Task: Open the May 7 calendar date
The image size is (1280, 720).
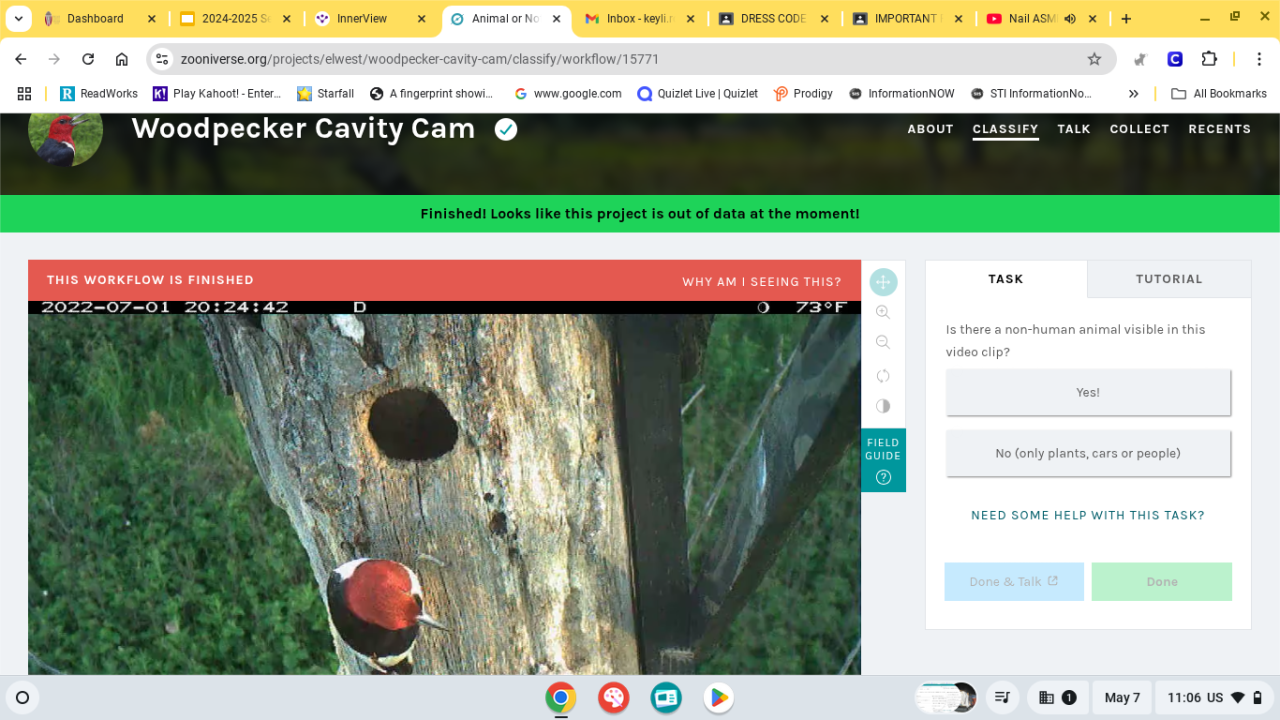Action: click(x=1122, y=697)
